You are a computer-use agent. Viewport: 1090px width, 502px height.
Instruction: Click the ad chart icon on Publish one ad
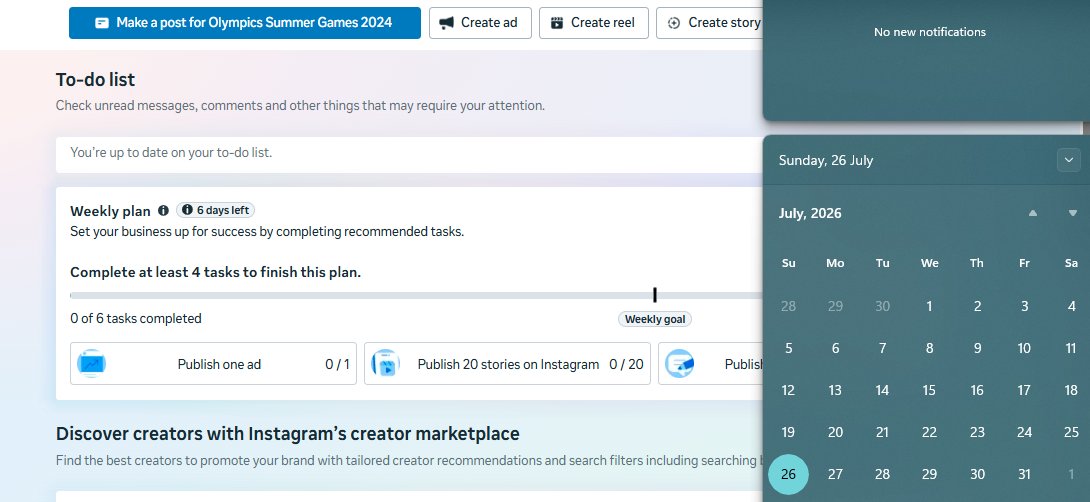coord(91,364)
